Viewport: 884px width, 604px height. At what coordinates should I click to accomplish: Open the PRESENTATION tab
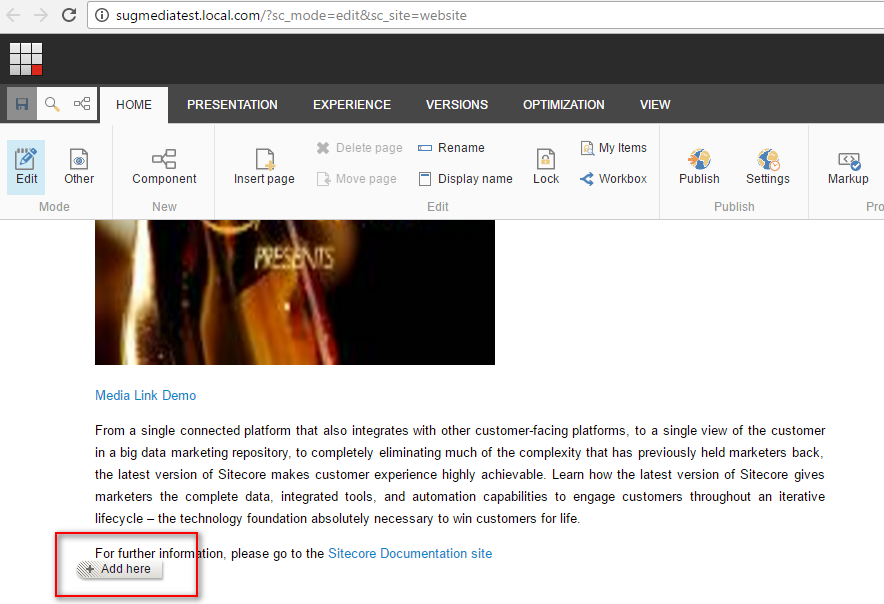click(x=232, y=105)
